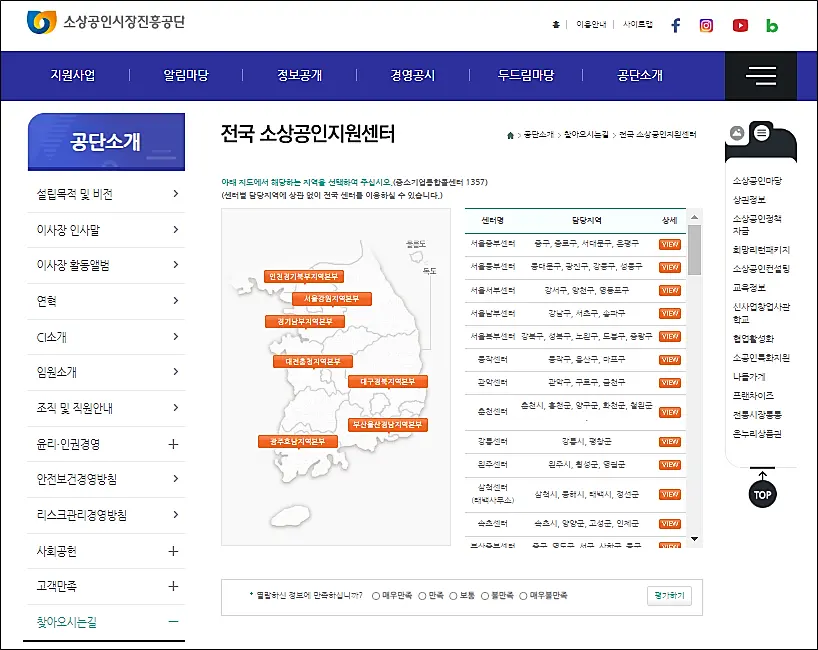The image size is (818, 650).
Task: Click the profile icon above the quick links panel
Action: (737, 131)
